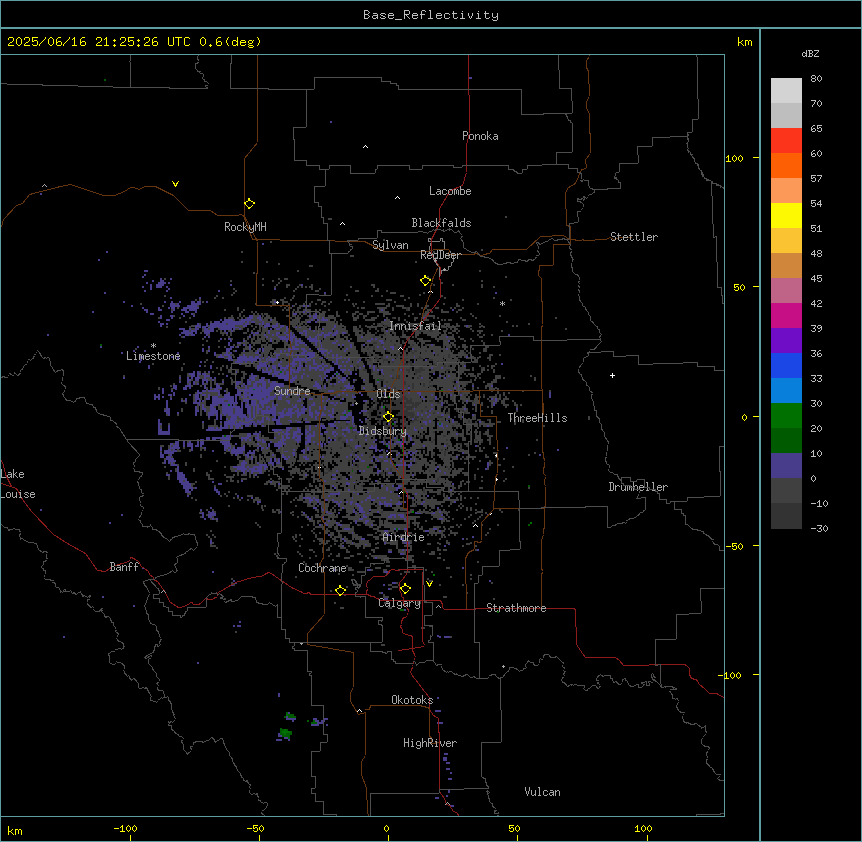Click the RedDeer city label
Viewport: 862px width, 842px height.
click(x=440, y=255)
